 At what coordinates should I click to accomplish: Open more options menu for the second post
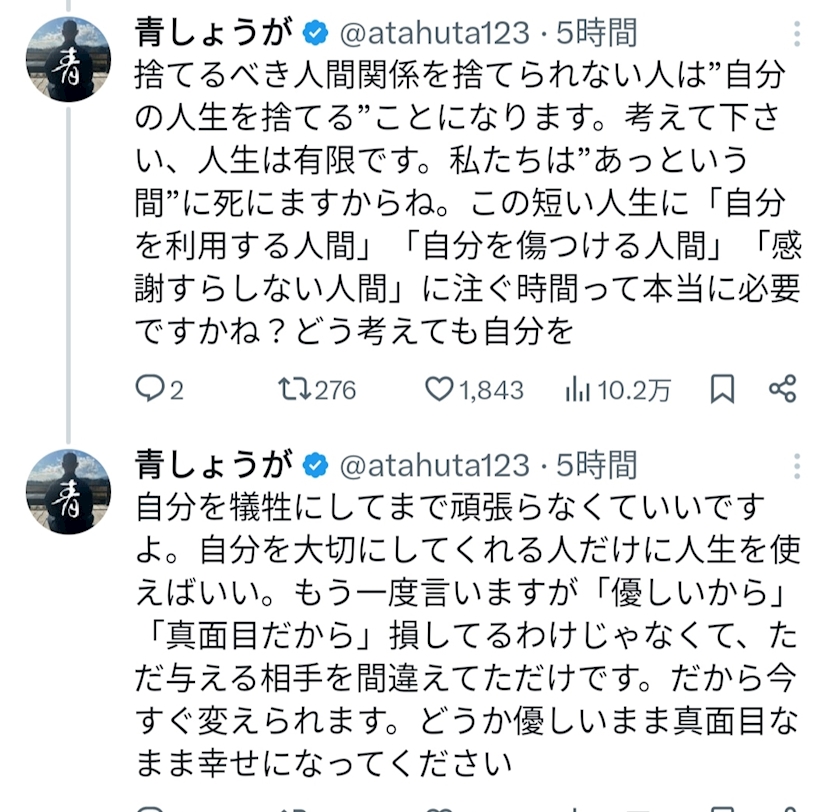[x=797, y=465]
